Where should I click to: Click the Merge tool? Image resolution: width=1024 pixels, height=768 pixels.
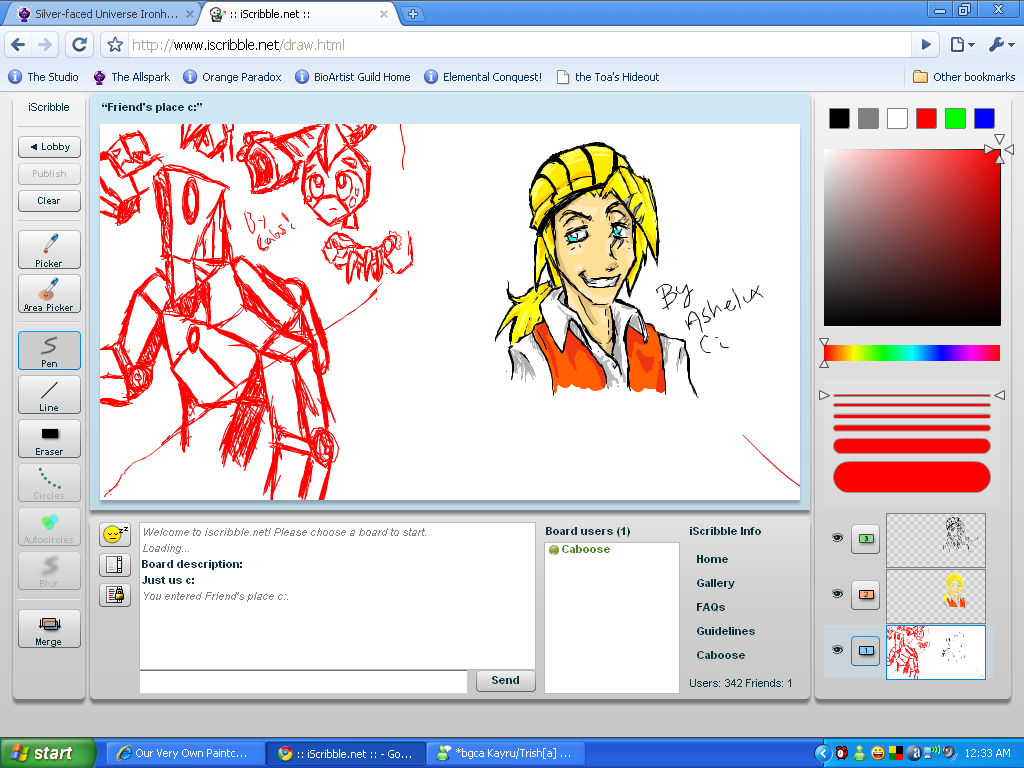[49, 628]
